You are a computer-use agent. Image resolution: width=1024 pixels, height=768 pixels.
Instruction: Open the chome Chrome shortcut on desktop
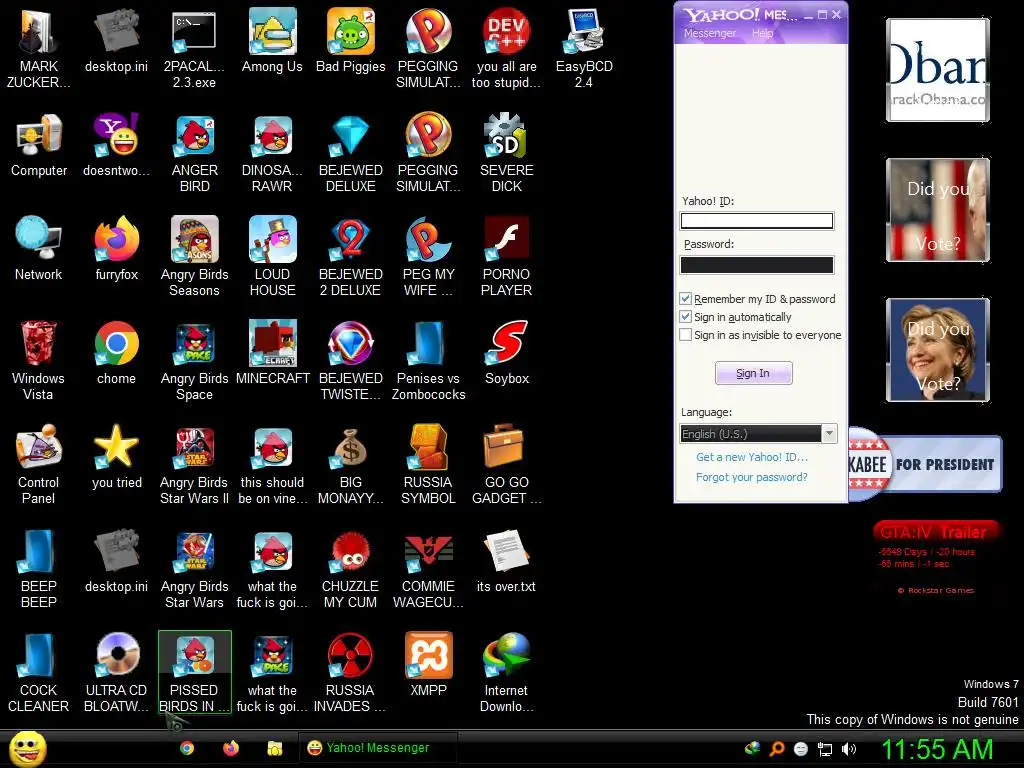tap(116, 353)
